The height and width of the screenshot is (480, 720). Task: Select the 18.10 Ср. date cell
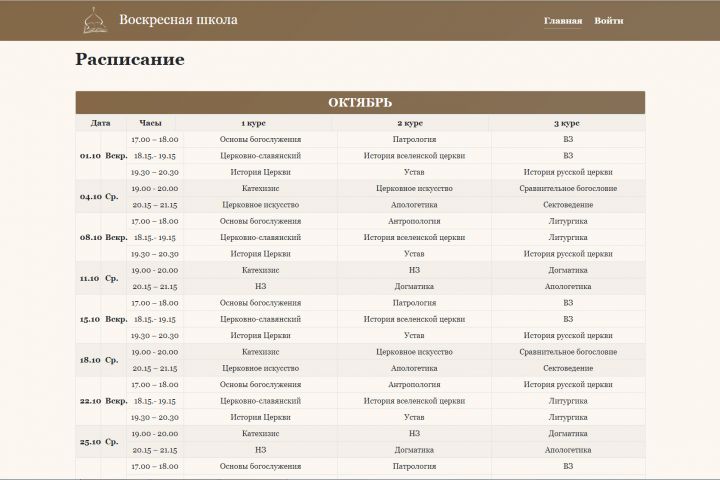click(x=99, y=360)
